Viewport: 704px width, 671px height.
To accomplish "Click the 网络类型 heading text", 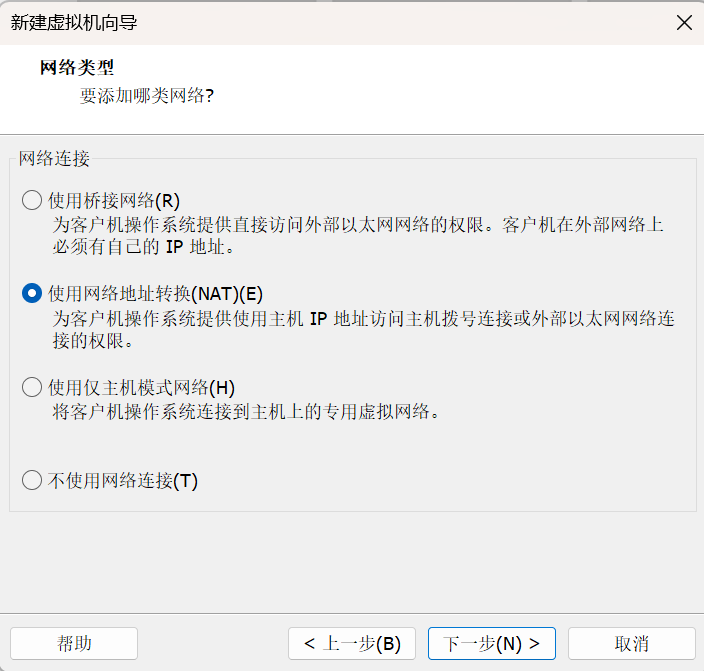I will [x=77, y=68].
